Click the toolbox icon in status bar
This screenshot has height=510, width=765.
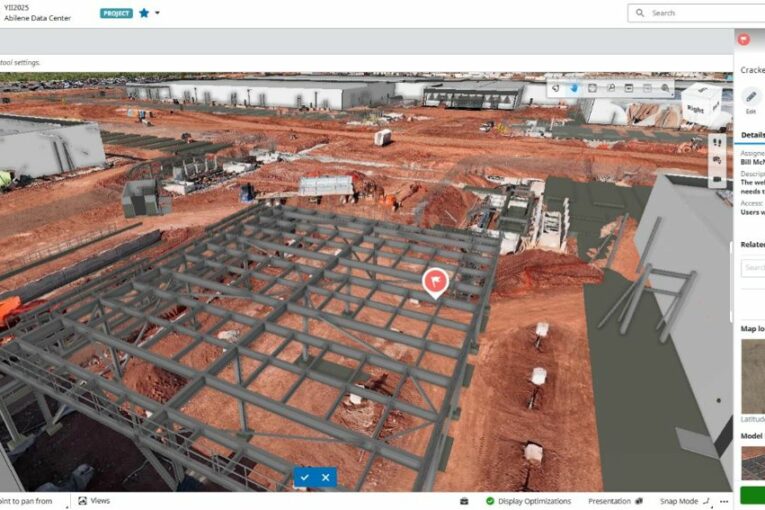[464, 501]
